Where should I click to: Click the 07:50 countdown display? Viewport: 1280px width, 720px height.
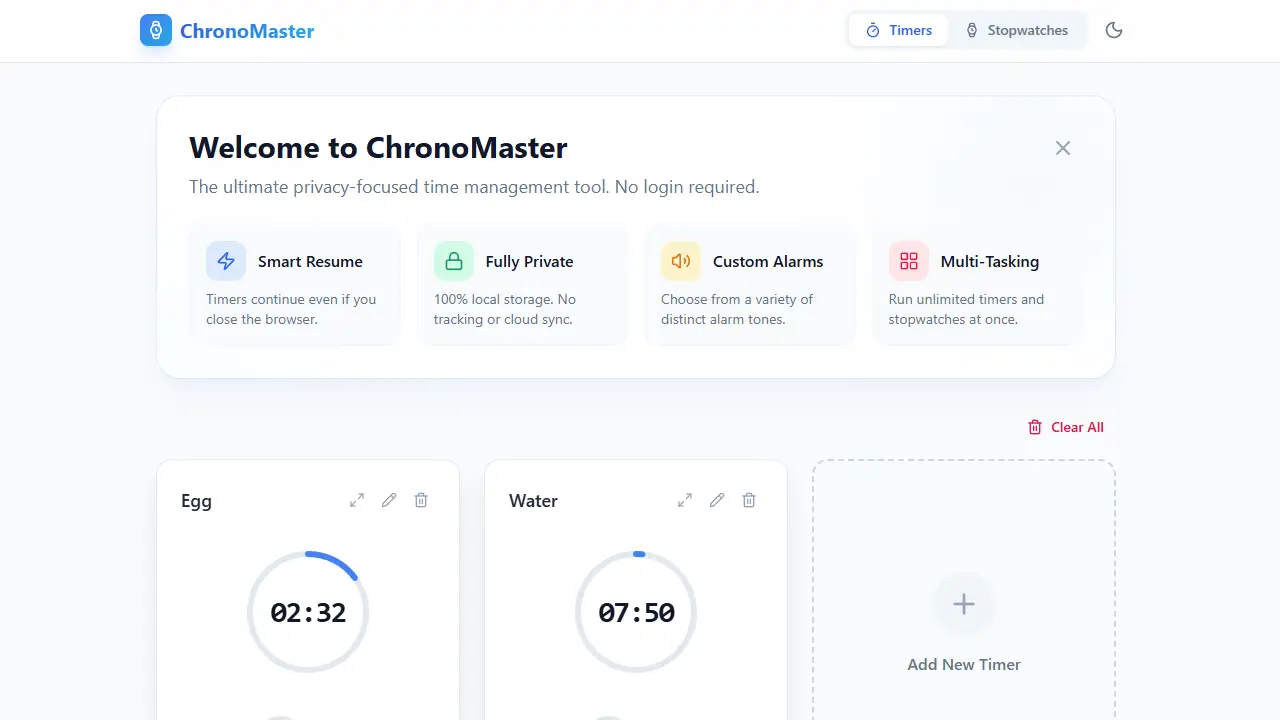pyautogui.click(x=636, y=612)
